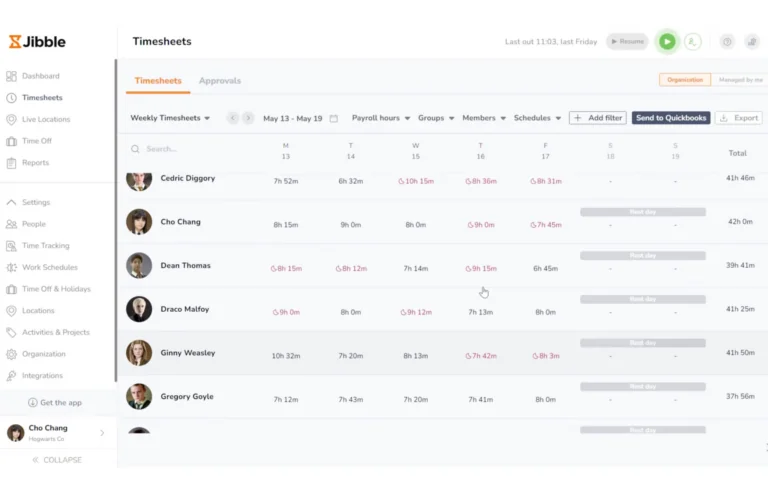768x480 pixels.
Task: Click the timesheet Search field
Action: pyautogui.click(x=191, y=149)
